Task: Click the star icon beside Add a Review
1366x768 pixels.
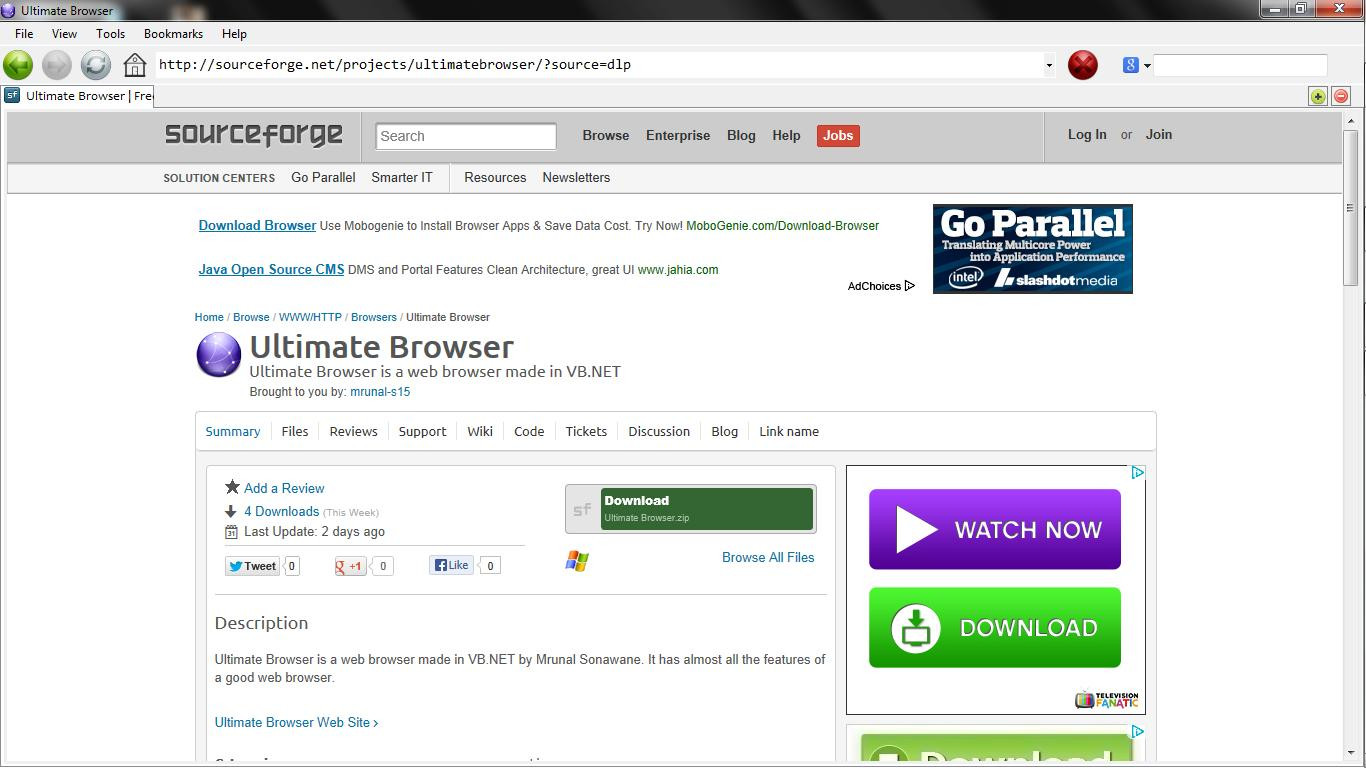Action: click(x=232, y=487)
